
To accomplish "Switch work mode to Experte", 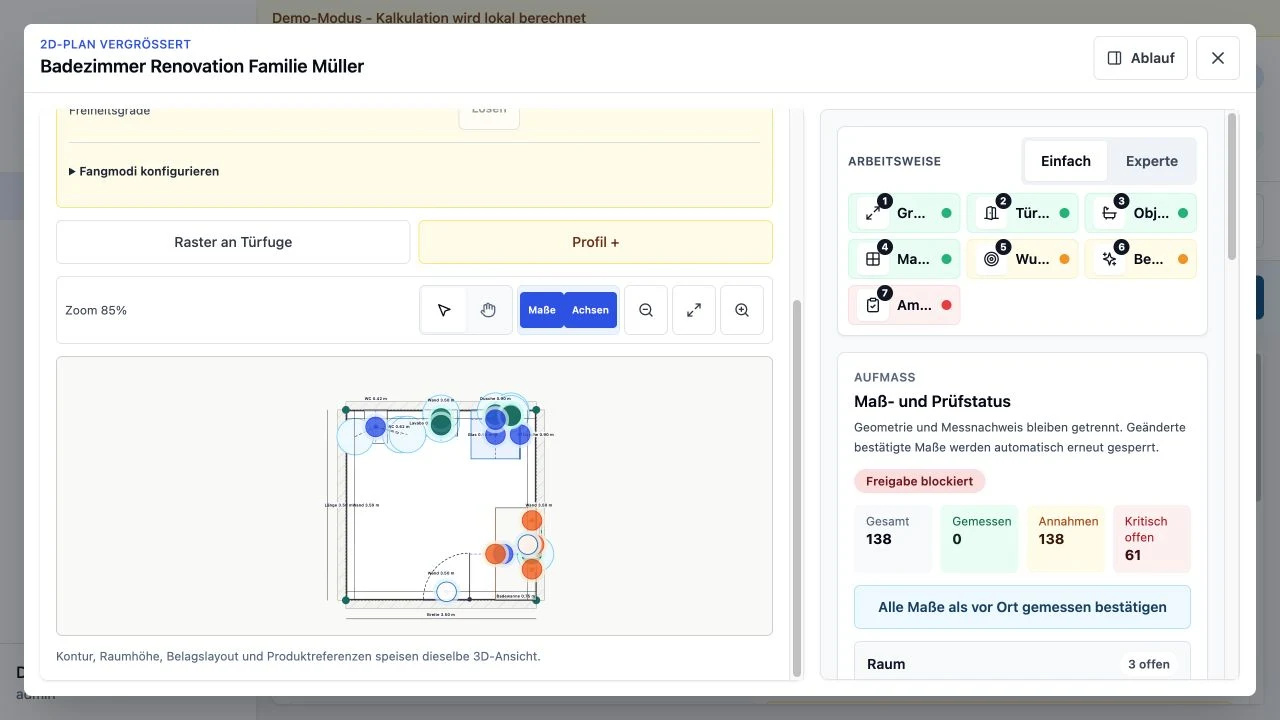I will tap(1152, 161).
